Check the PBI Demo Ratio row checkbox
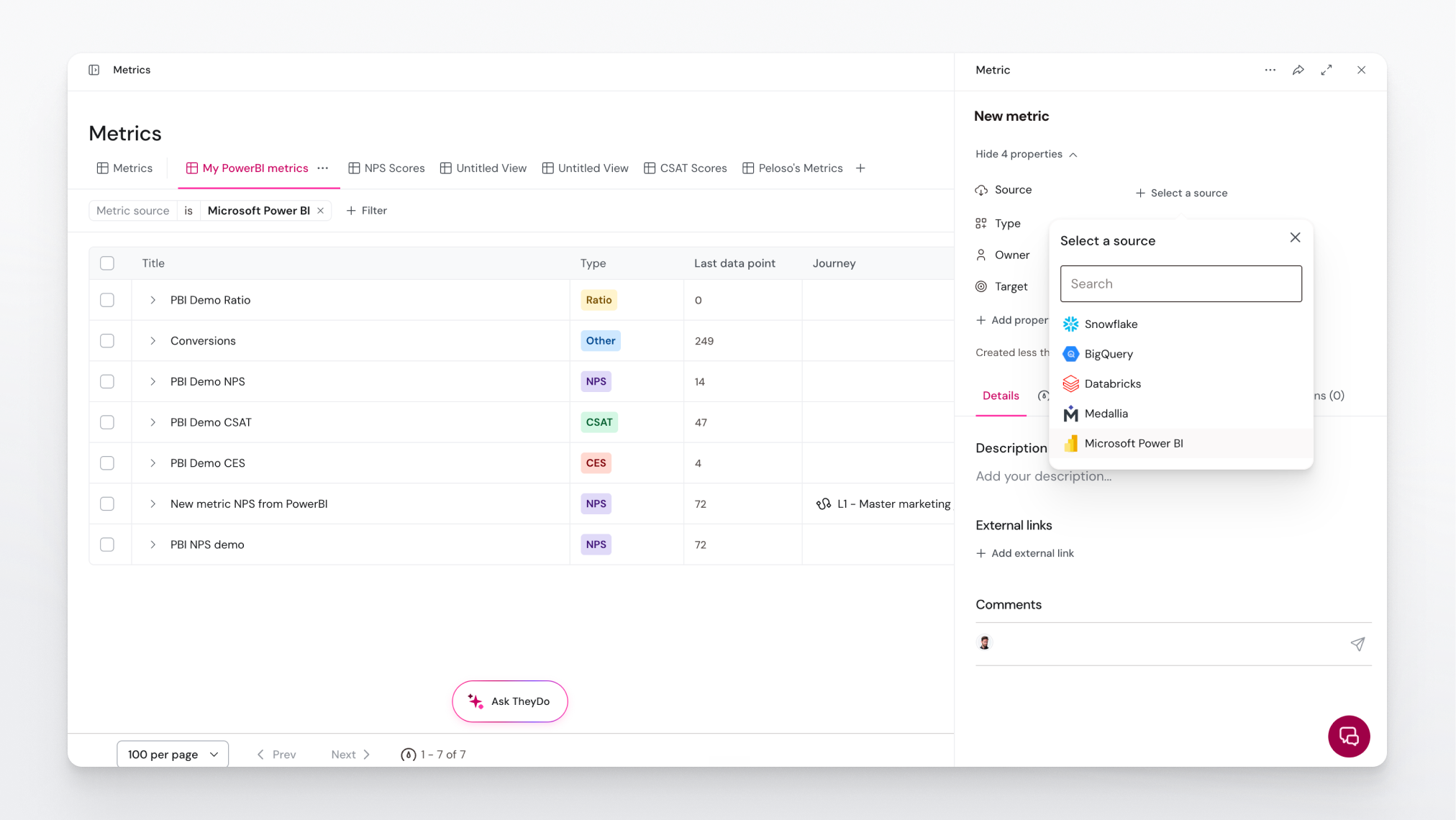The image size is (1456, 820). (x=107, y=300)
